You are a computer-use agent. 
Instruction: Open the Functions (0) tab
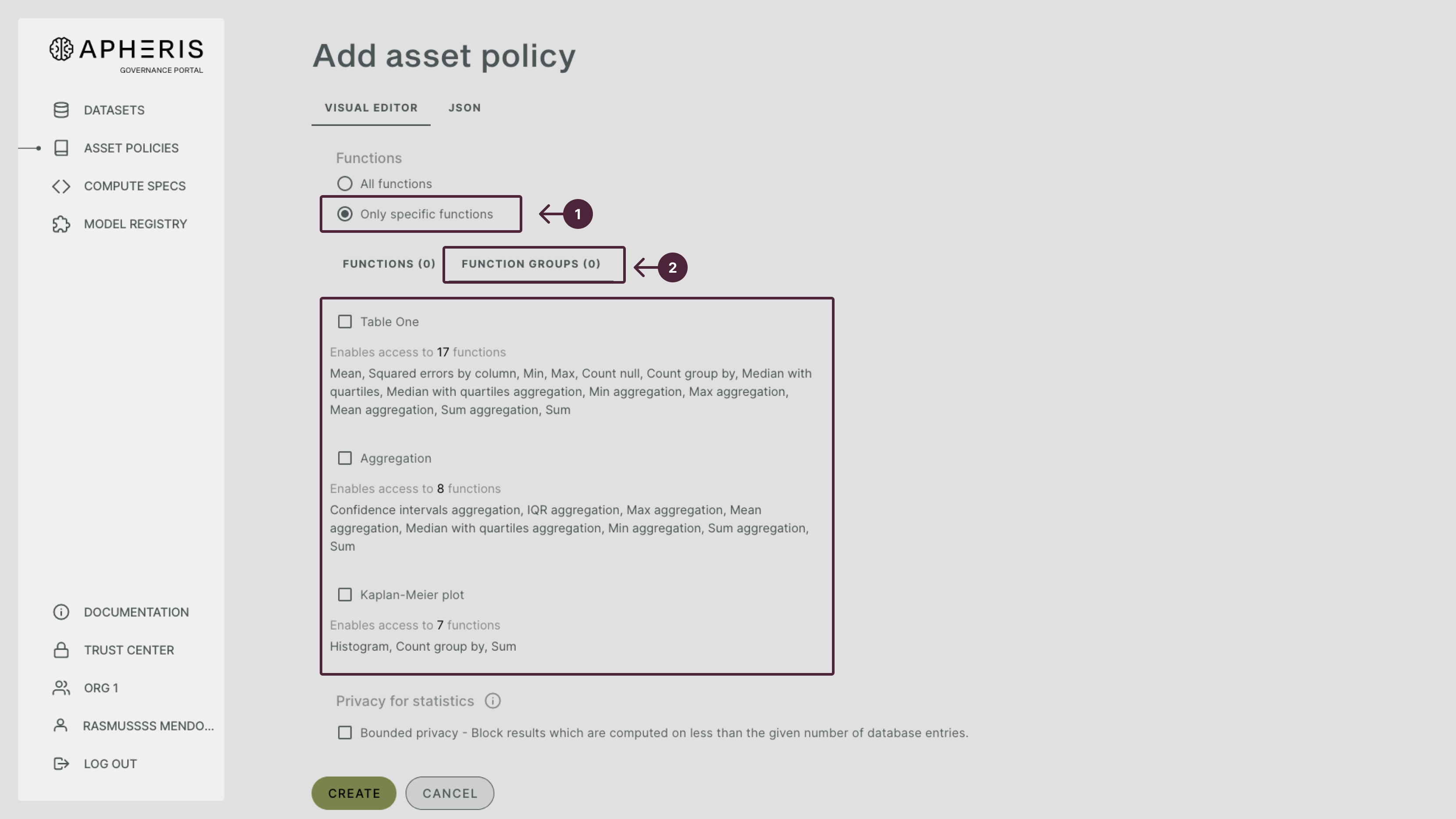pos(389,264)
